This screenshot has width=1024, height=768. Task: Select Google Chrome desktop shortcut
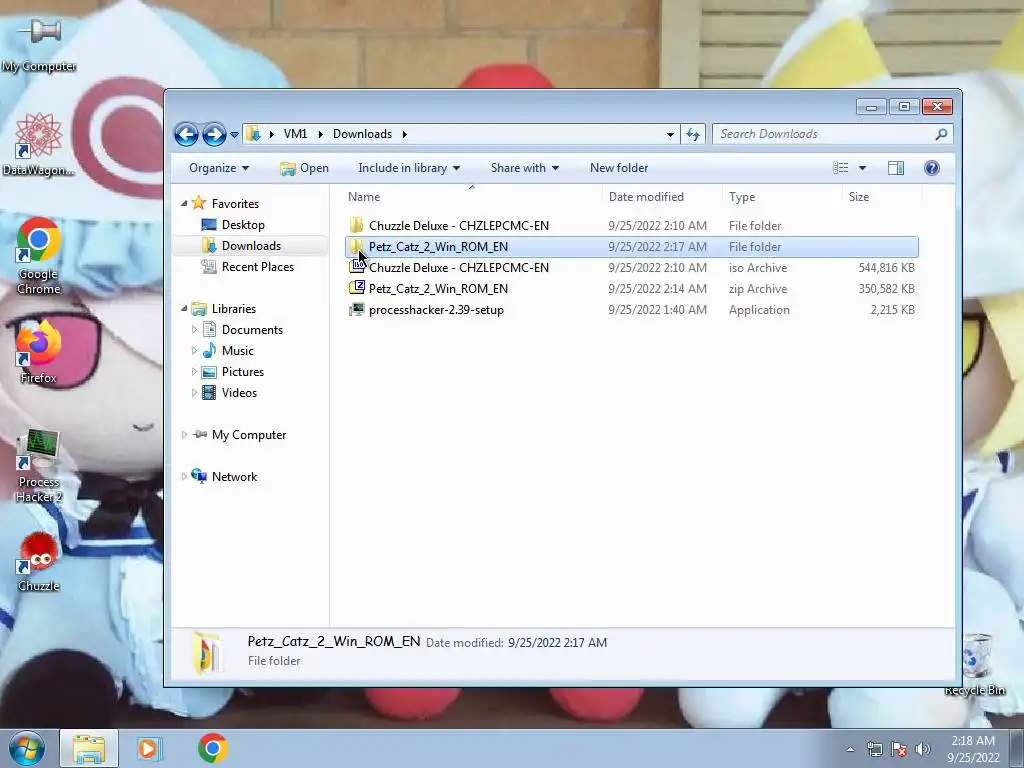[x=39, y=256]
